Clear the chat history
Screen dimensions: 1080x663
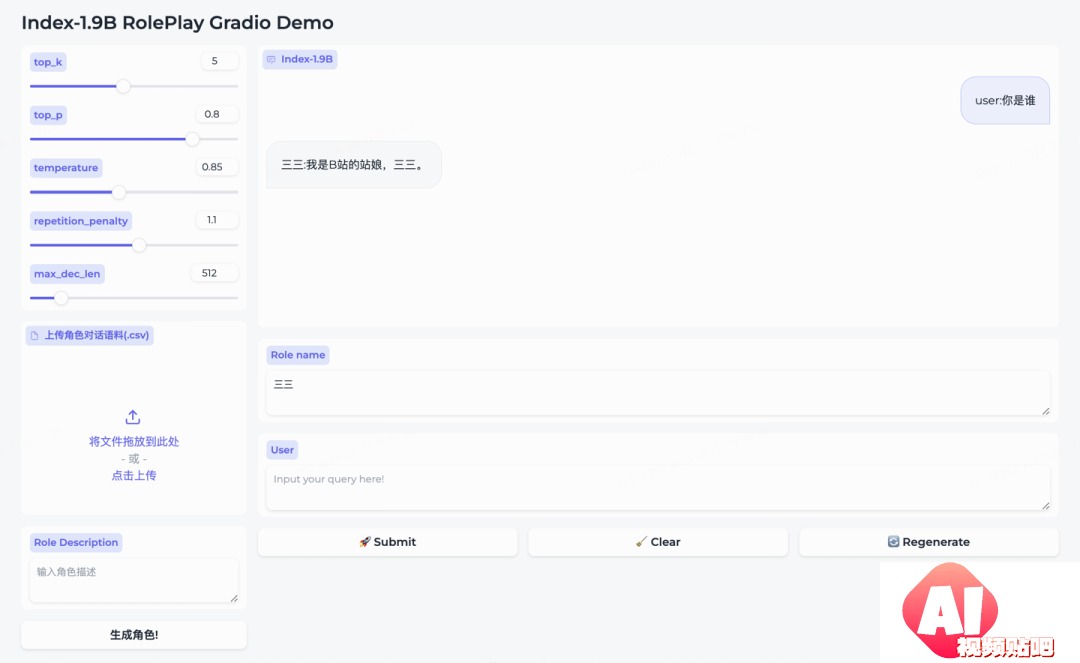pyautogui.click(x=658, y=542)
